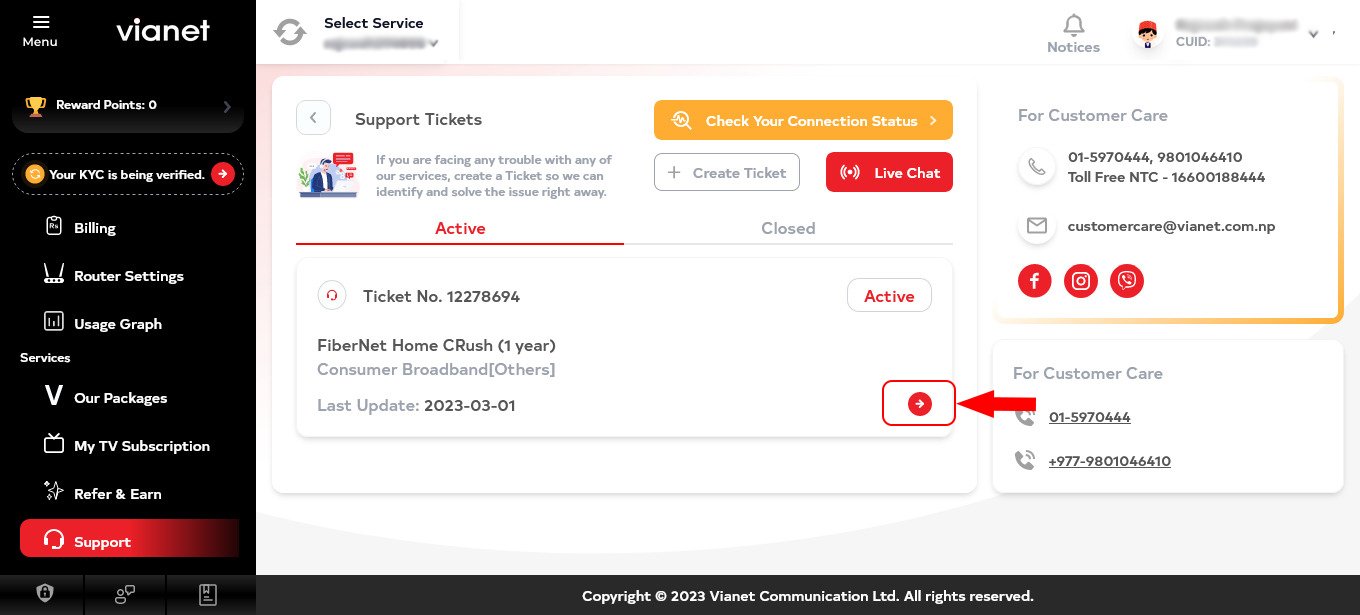
Task: Click the shield lock icon in bottom bar
Action: point(44,594)
